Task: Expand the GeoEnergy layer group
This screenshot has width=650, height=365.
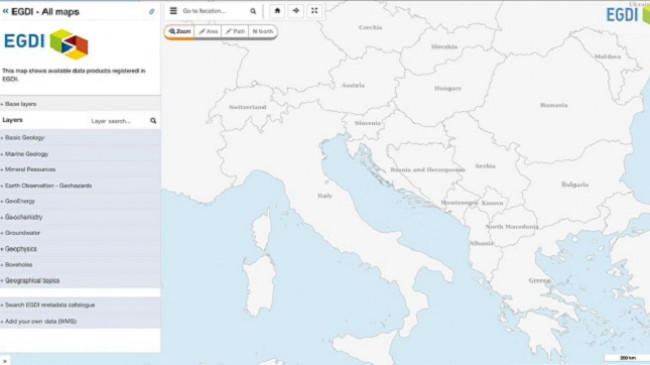Action: pyautogui.click(x=80, y=201)
